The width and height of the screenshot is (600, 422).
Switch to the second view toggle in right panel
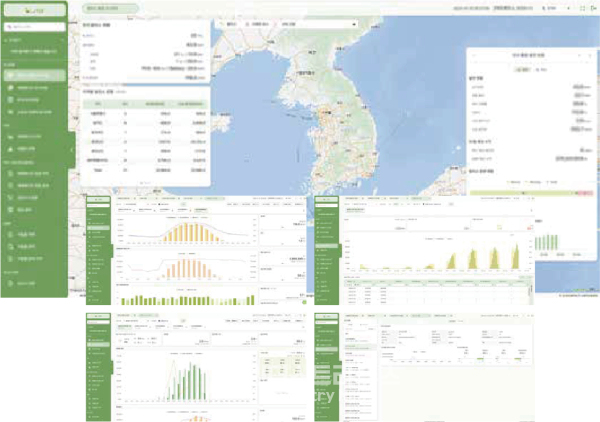coord(541,70)
